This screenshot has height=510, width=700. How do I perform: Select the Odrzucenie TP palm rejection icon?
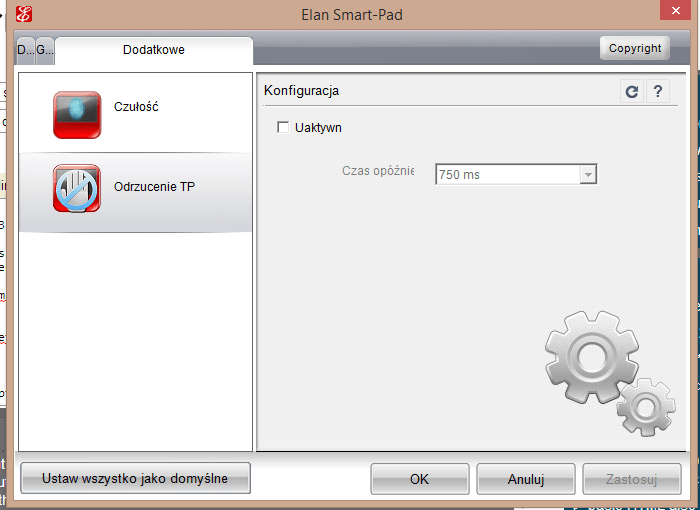point(77,188)
